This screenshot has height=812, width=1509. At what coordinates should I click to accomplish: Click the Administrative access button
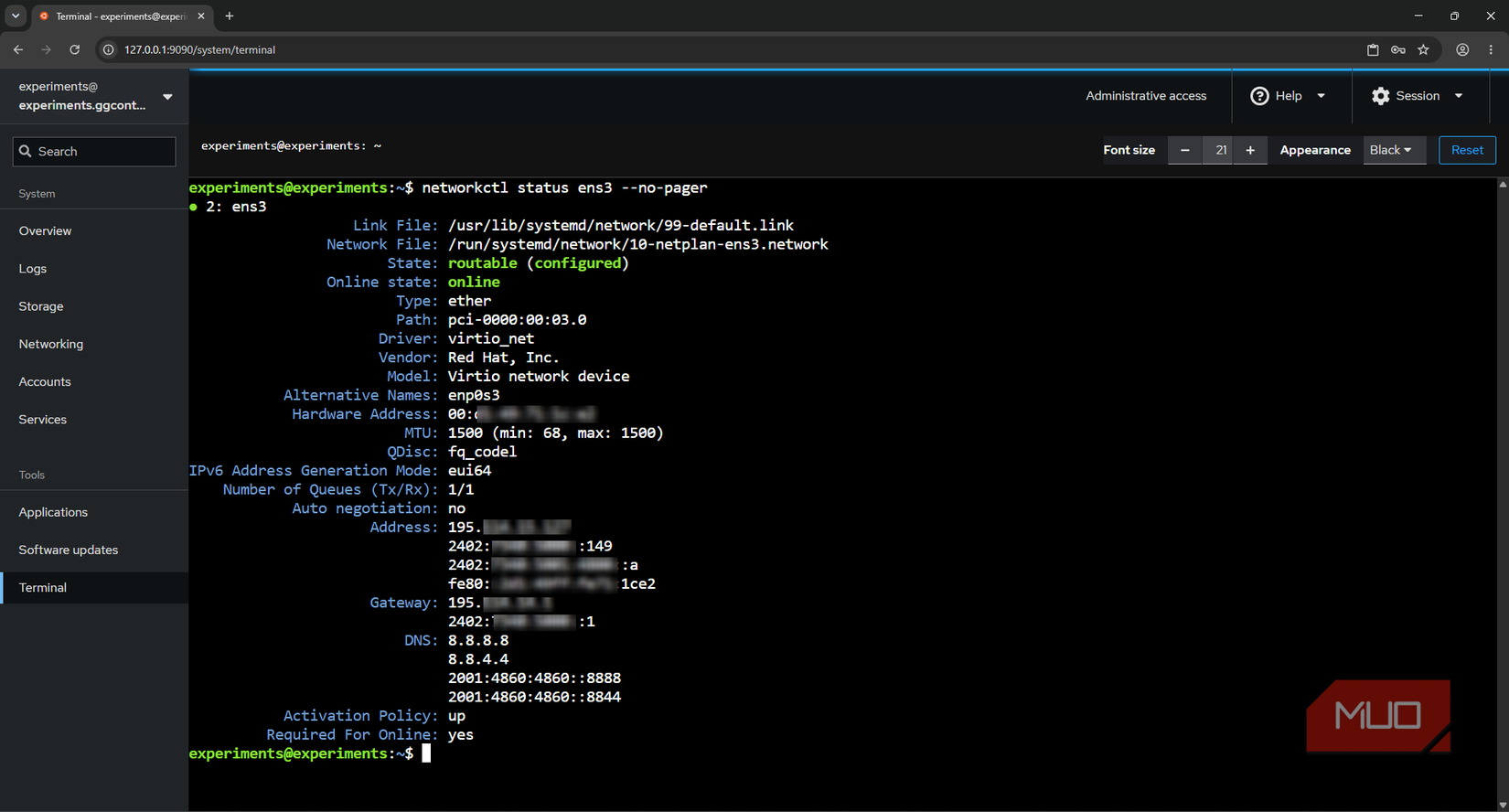coord(1146,96)
